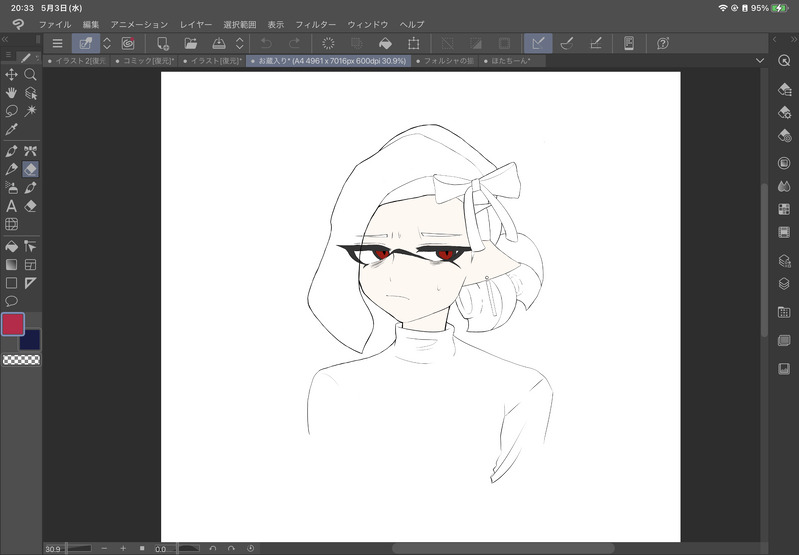Select the red main drawing color swatch
The image size is (799, 555).
13,324
